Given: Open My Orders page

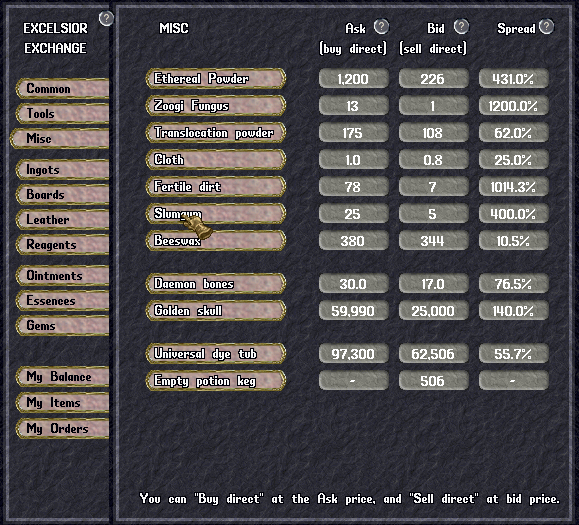Looking at the screenshot, I should point(63,428).
